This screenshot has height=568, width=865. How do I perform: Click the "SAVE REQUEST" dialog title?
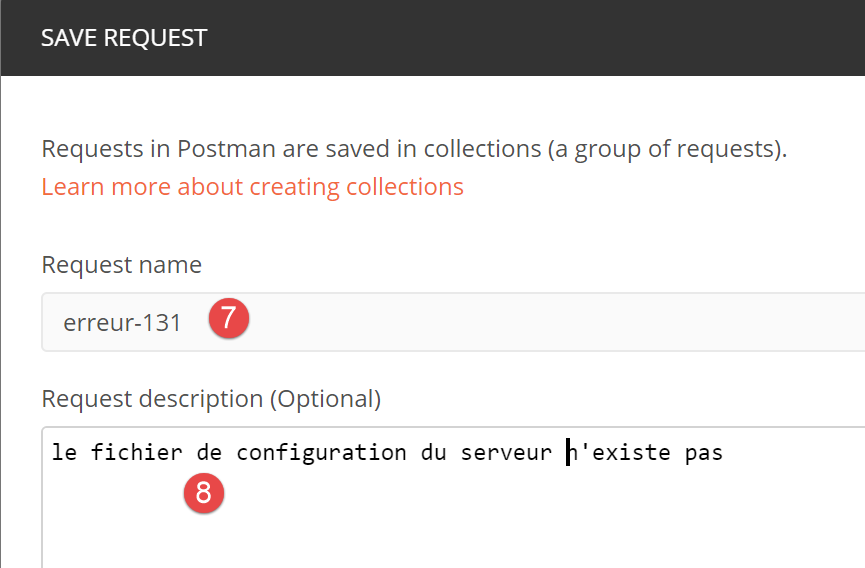pos(124,38)
